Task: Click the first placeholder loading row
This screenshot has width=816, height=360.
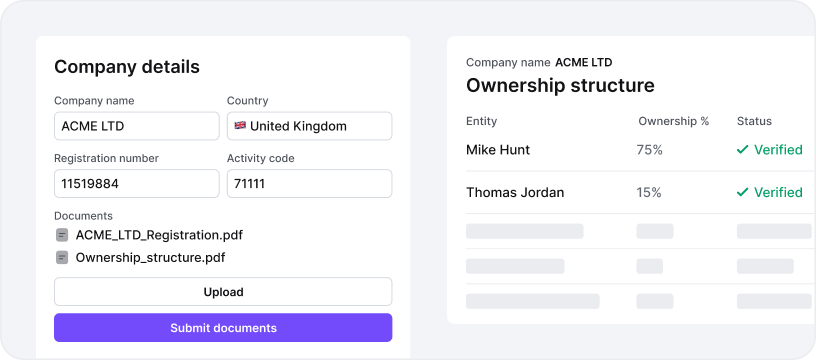Action: (641, 231)
